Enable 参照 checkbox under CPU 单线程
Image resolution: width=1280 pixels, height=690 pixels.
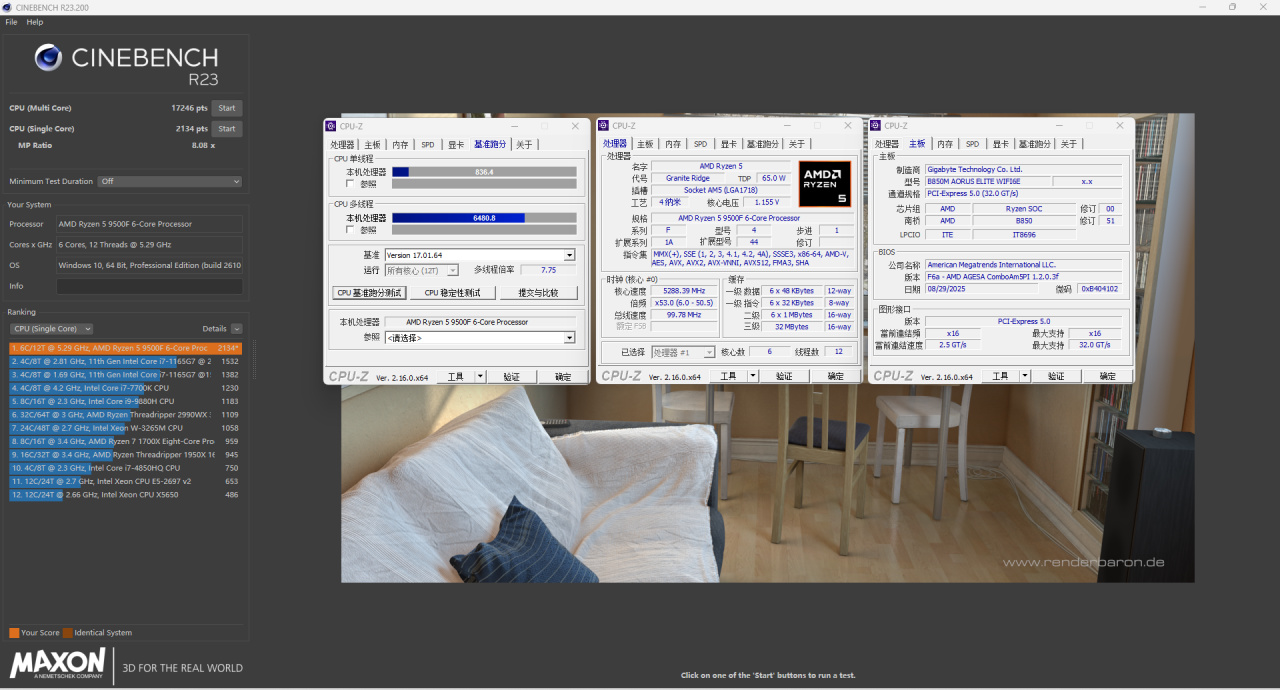click(x=349, y=184)
